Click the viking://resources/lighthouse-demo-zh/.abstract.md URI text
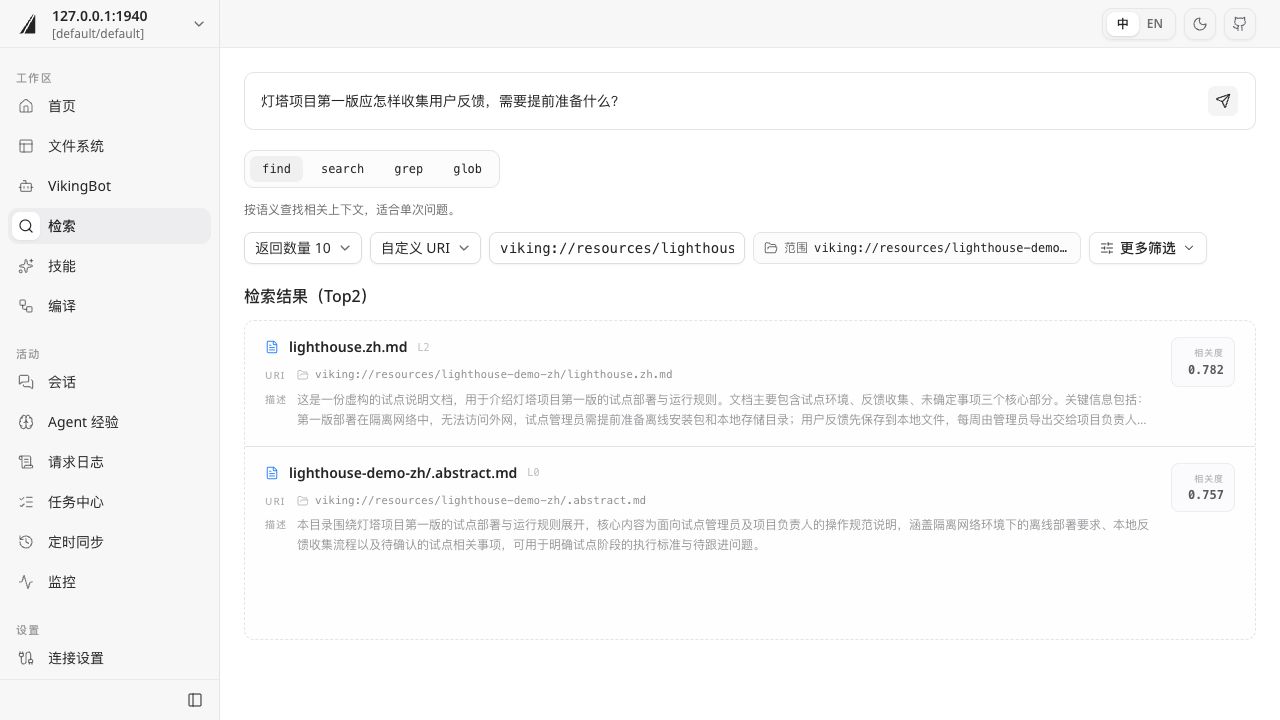1280x720 pixels. point(480,500)
